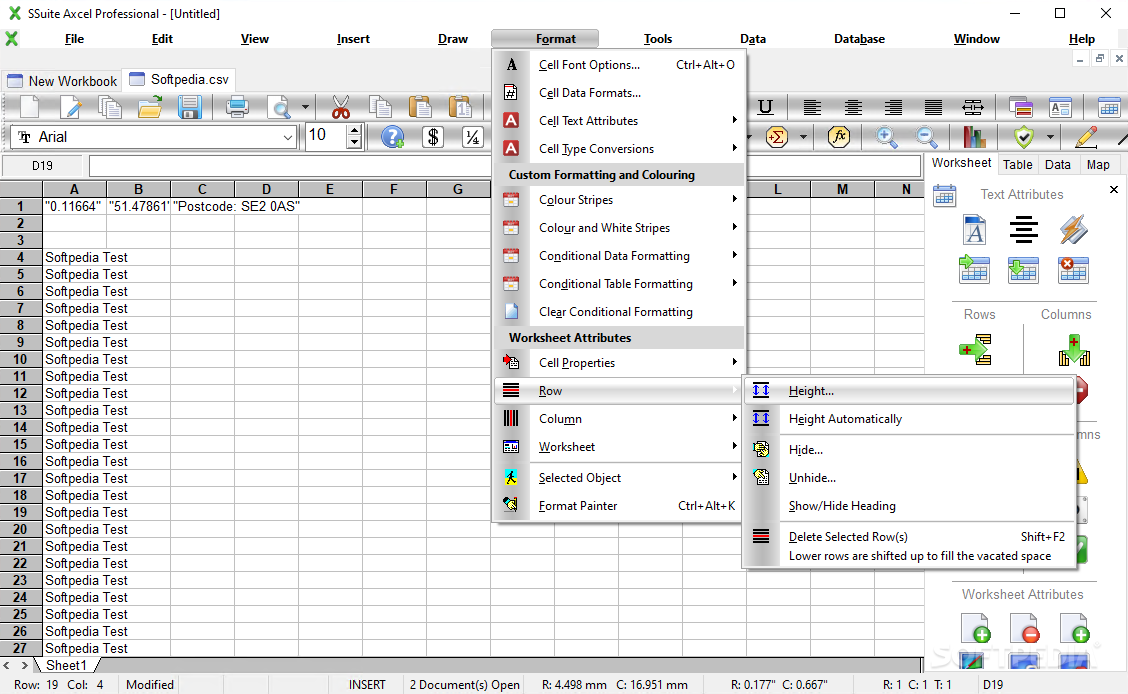This screenshot has width=1128, height=694.
Task: Click font letter A icon in side panel
Action: [x=974, y=230]
